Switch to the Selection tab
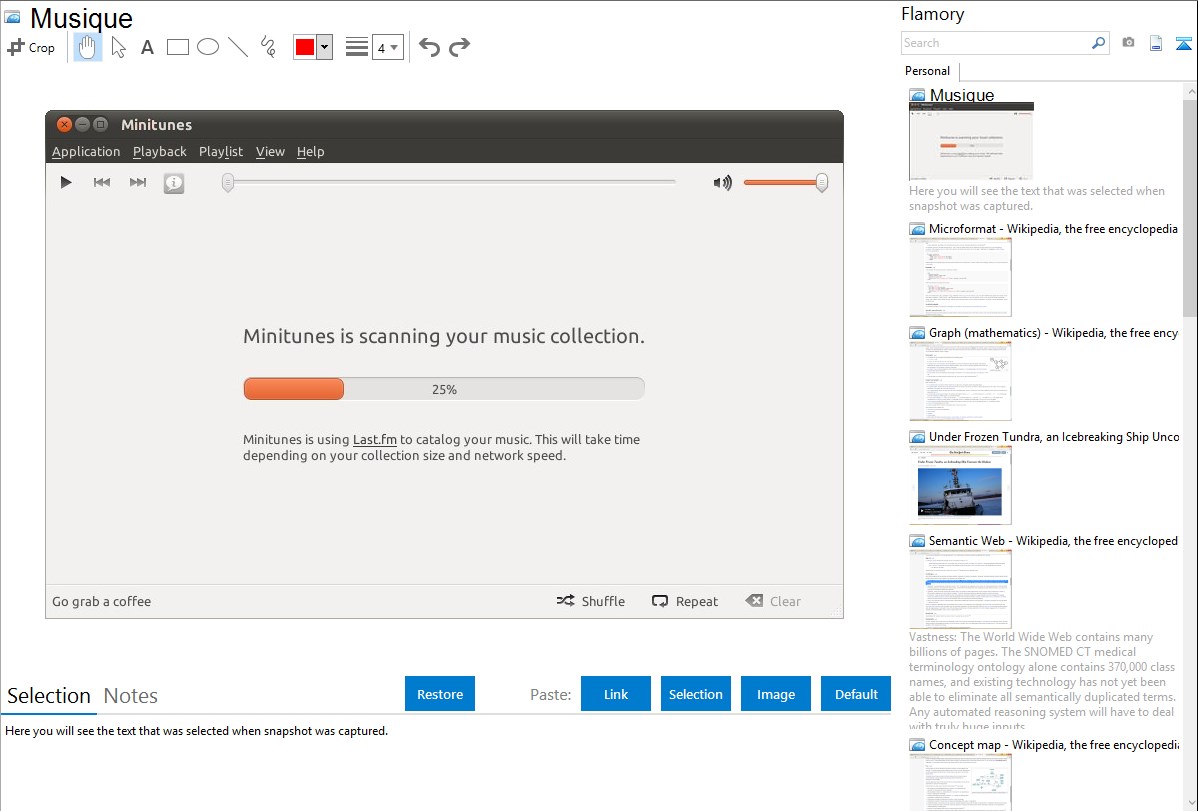 [49, 696]
